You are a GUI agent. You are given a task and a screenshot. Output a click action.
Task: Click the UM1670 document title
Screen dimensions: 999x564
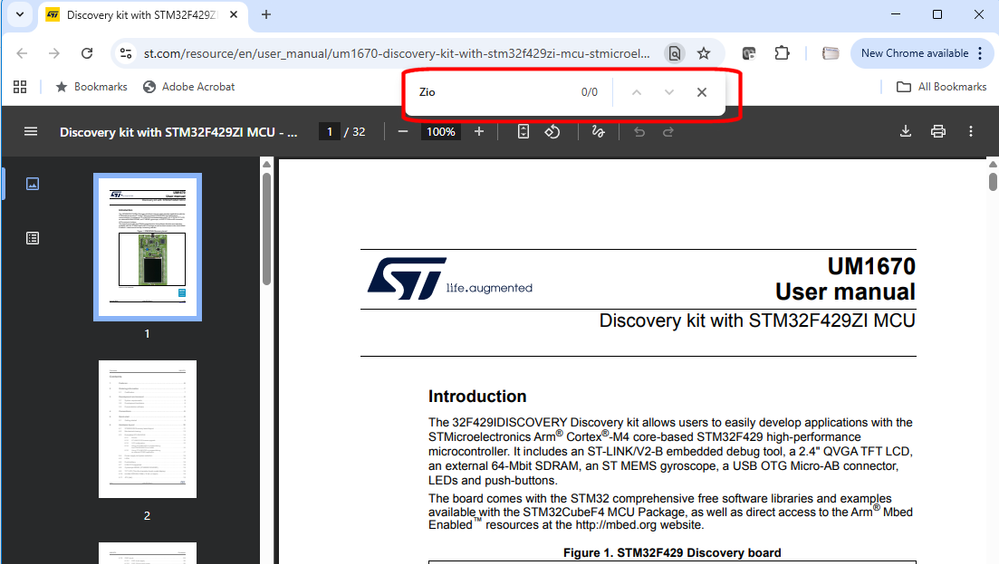(871, 266)
